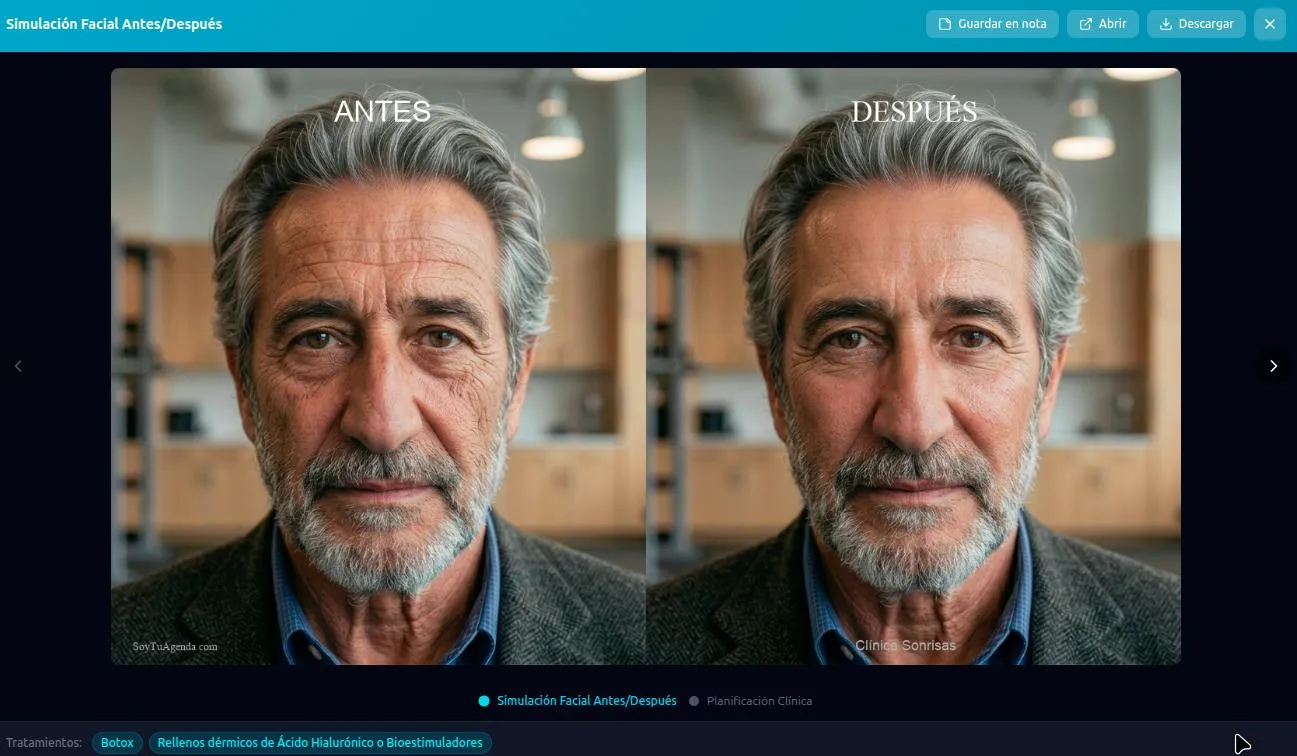Click the 'Tratamientos:' label
Image resolution: width=1297 pixels, height=756 pixels.
click(x=42, y=743)
